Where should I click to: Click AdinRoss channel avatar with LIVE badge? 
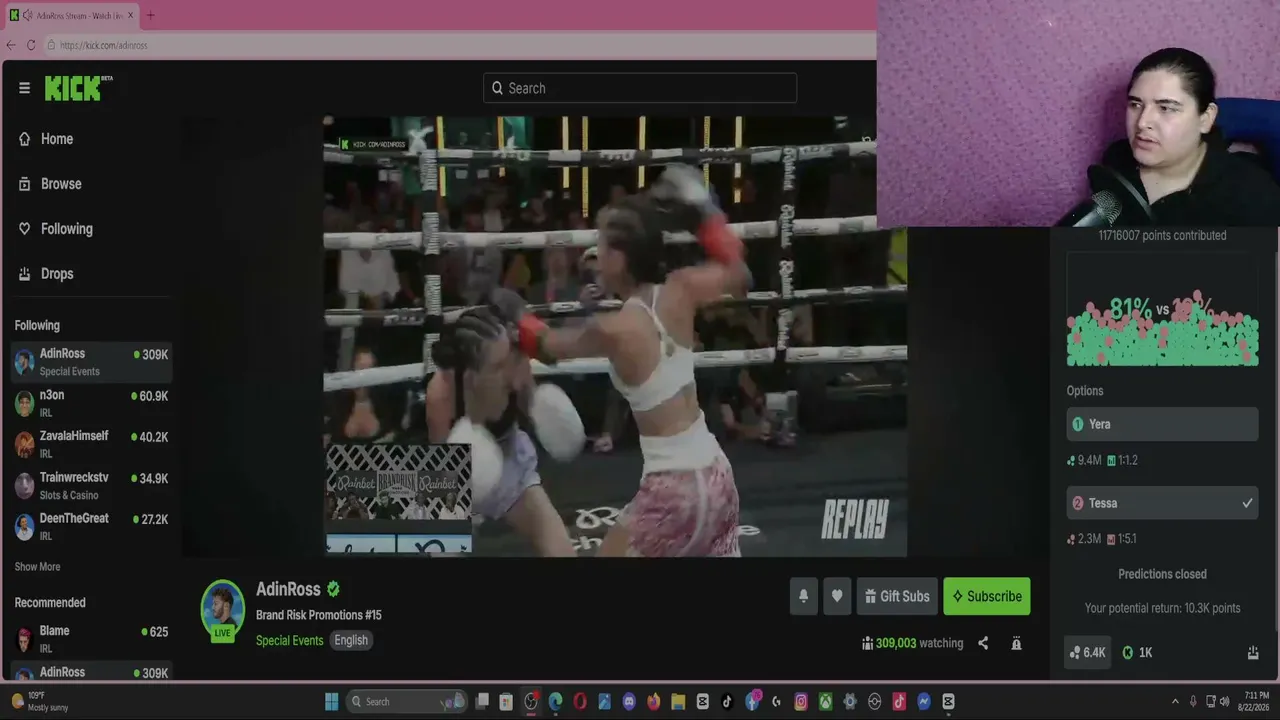[x=222, y=609]
